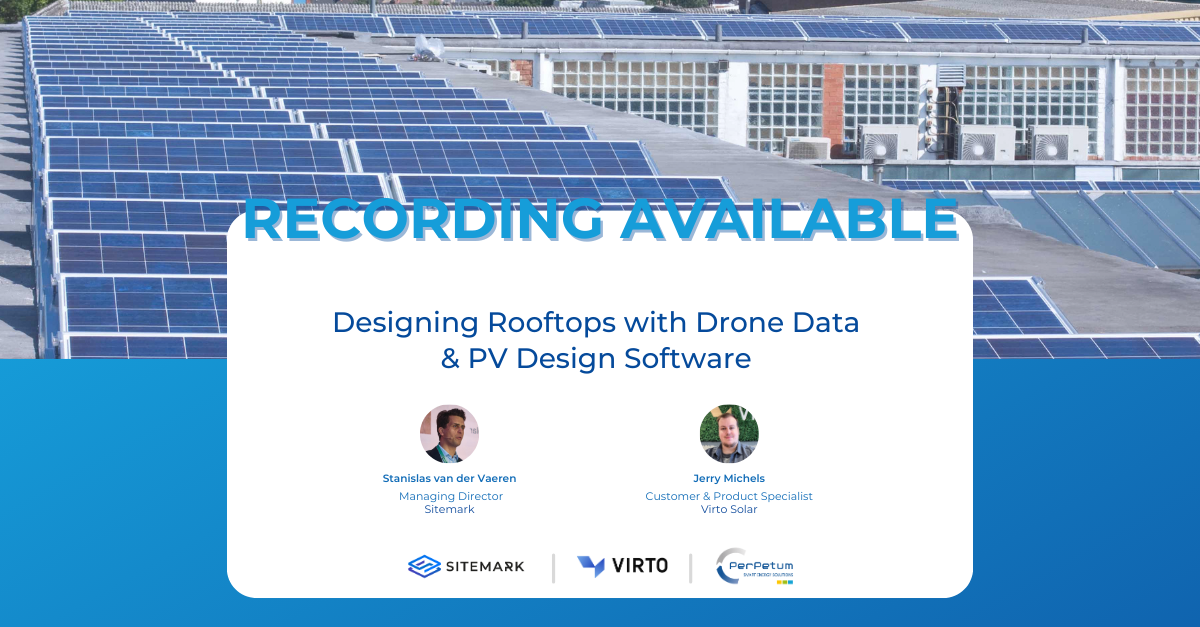Click the title 'Designing Rooftops with Drone Data'
The height and width of the screenshot is (627, 1200).
pos(596,323)
